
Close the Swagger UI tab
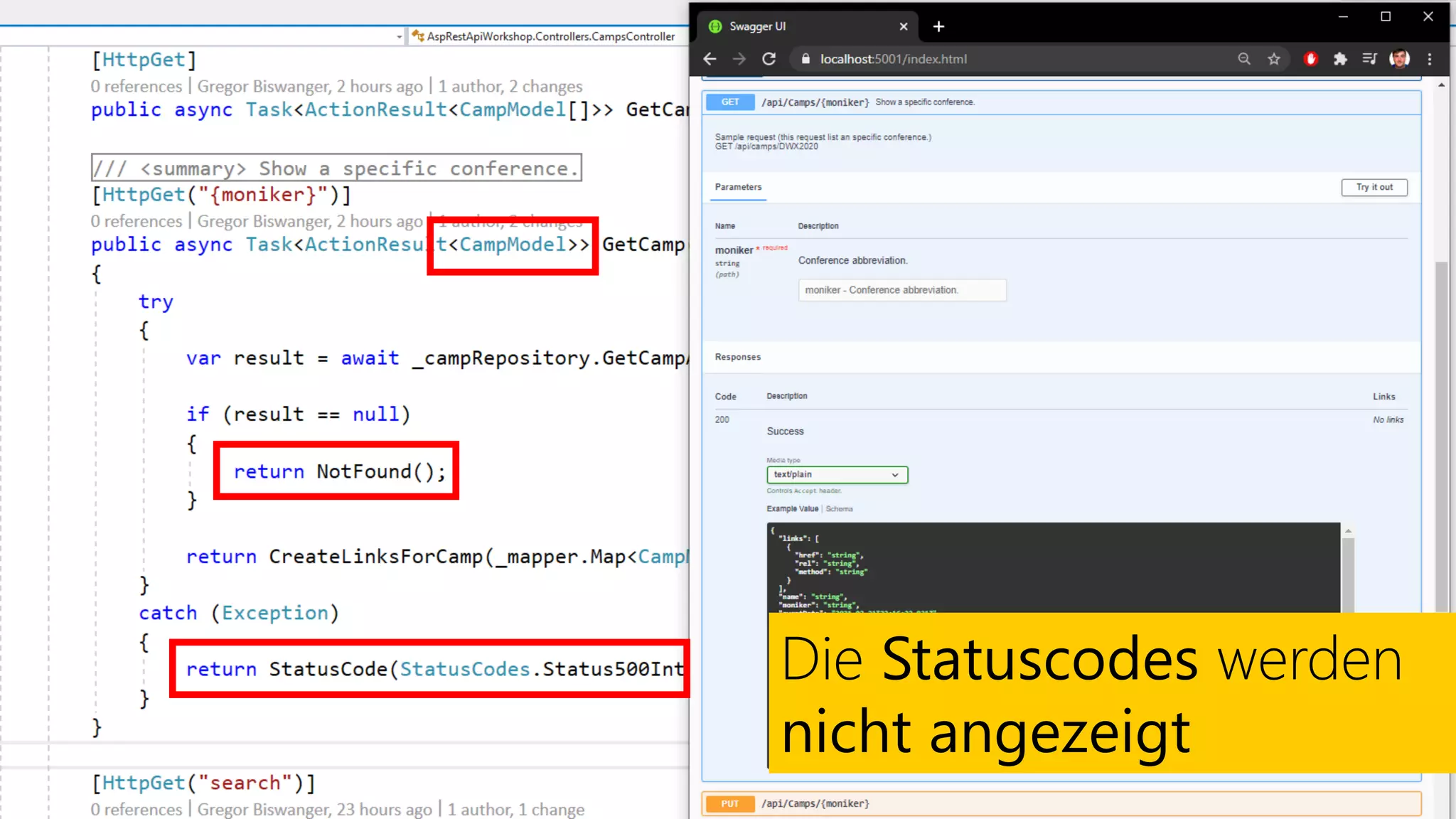[x=904, y=26]
